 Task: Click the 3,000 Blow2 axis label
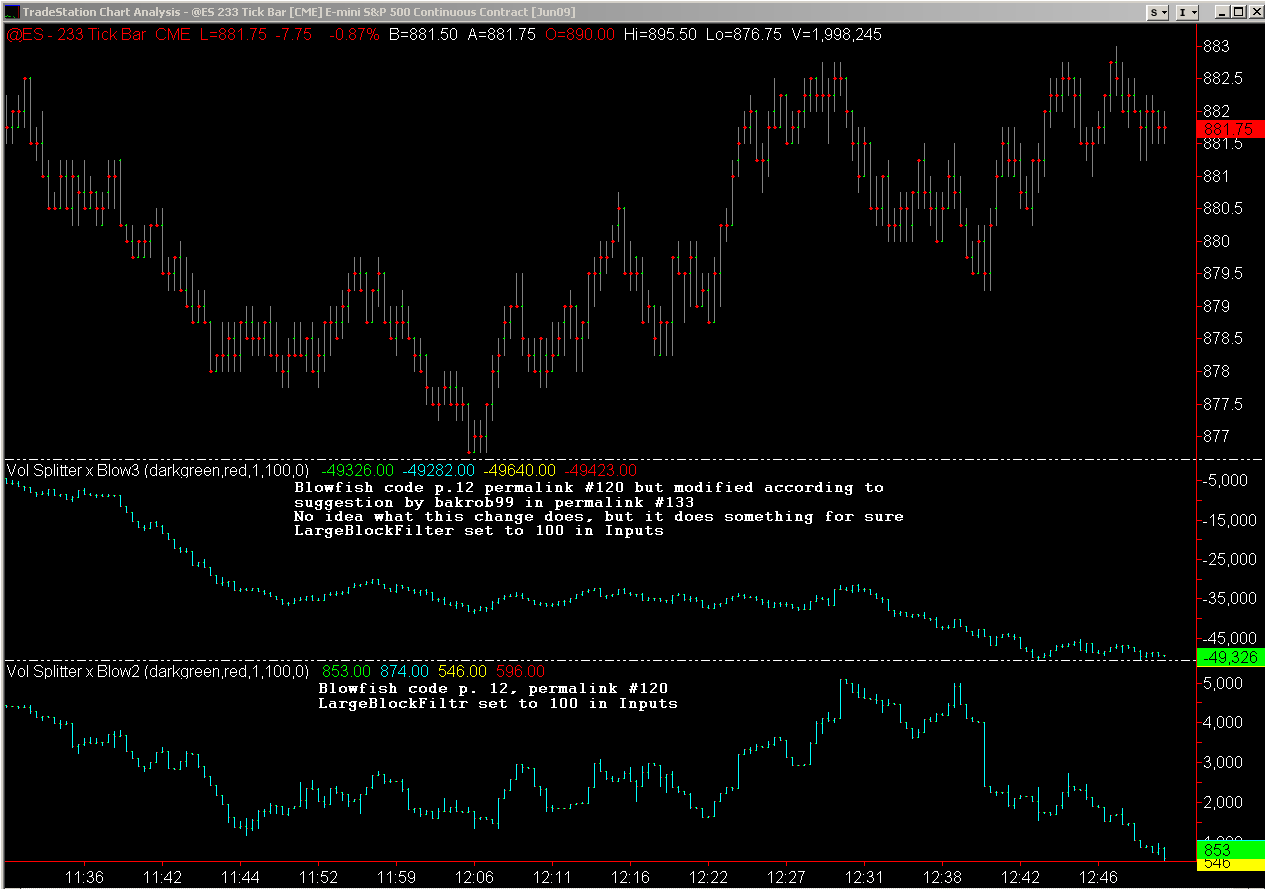pyautogui.click(x=1225, y=763)
